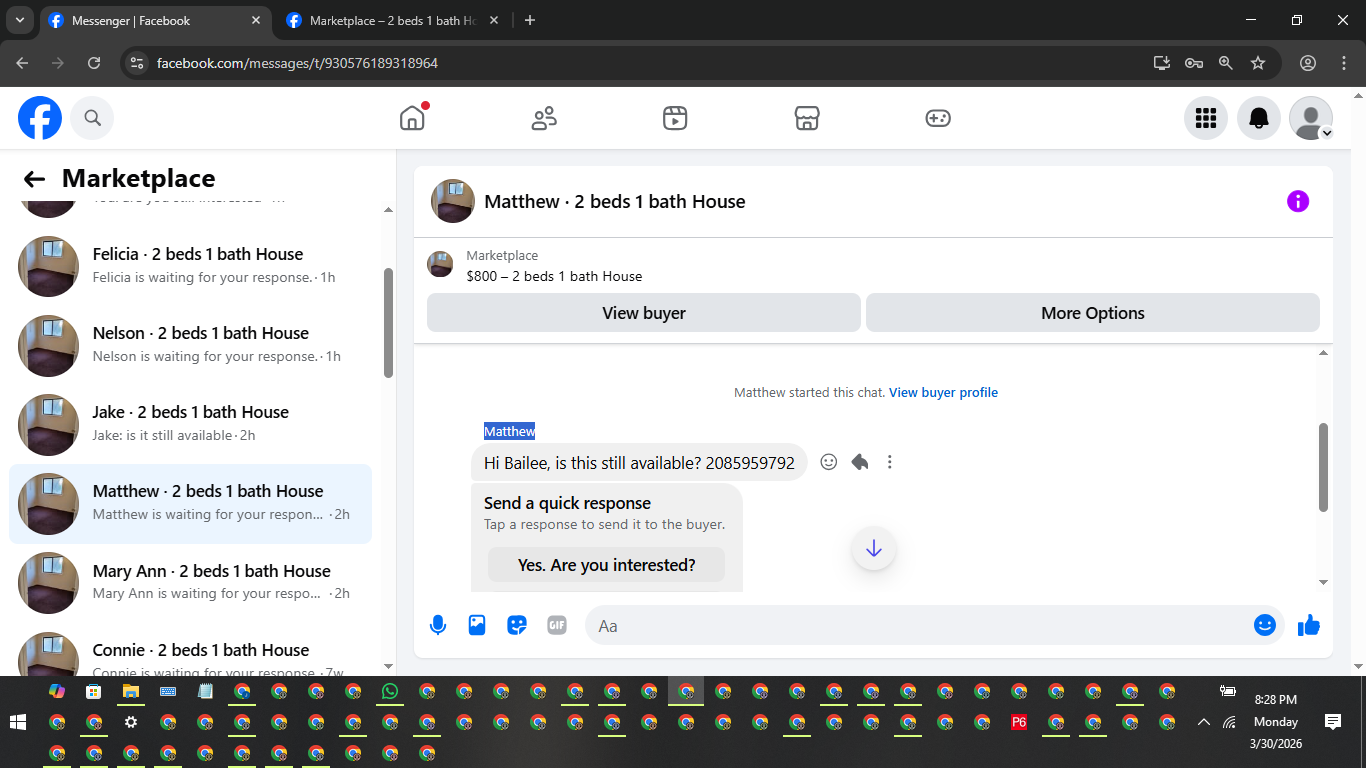
Task: Click the chat list scrollbar thumb
Action: [x=388, y=322]
